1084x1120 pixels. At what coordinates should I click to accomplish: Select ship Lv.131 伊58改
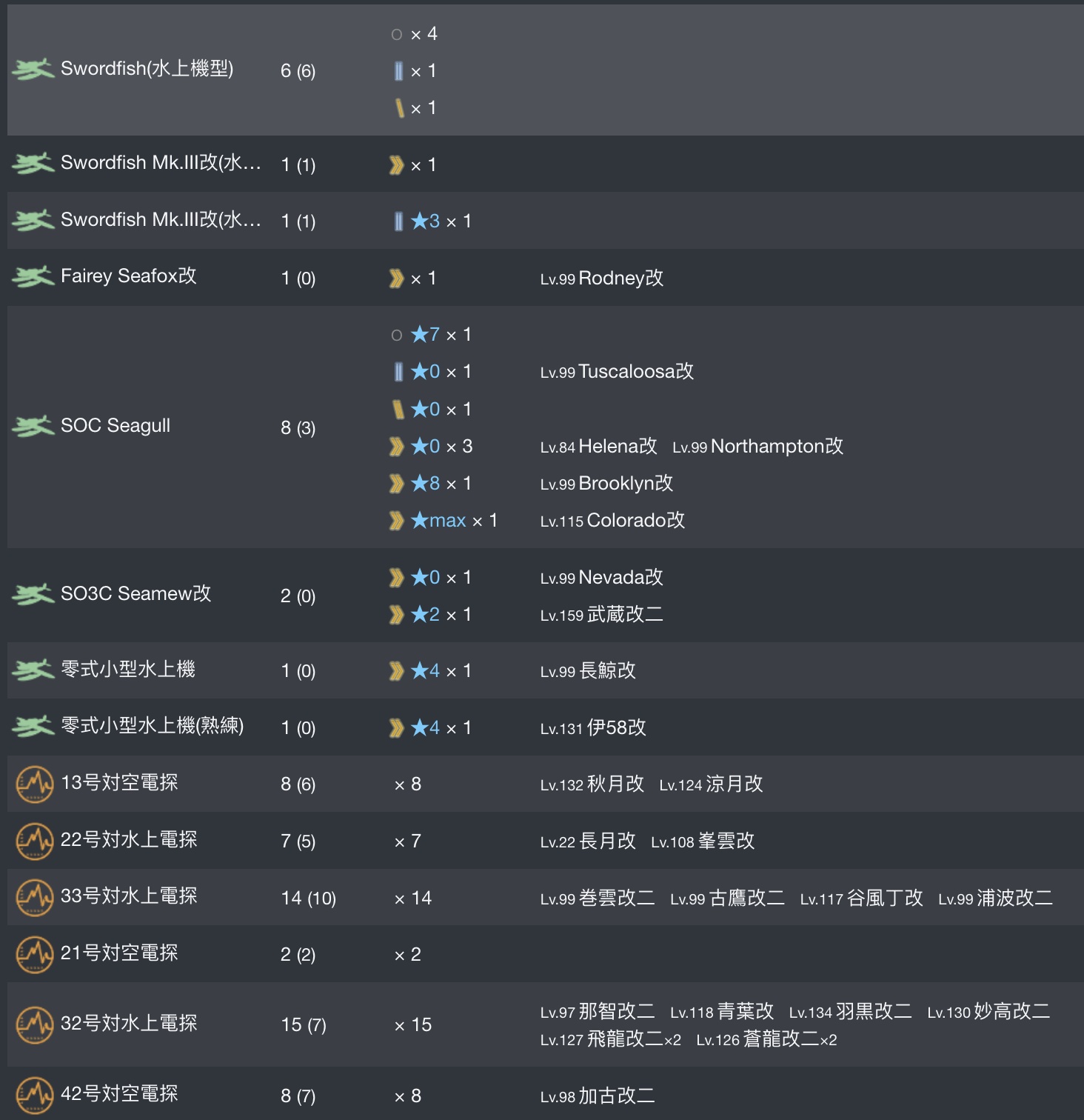click(593, 728)
